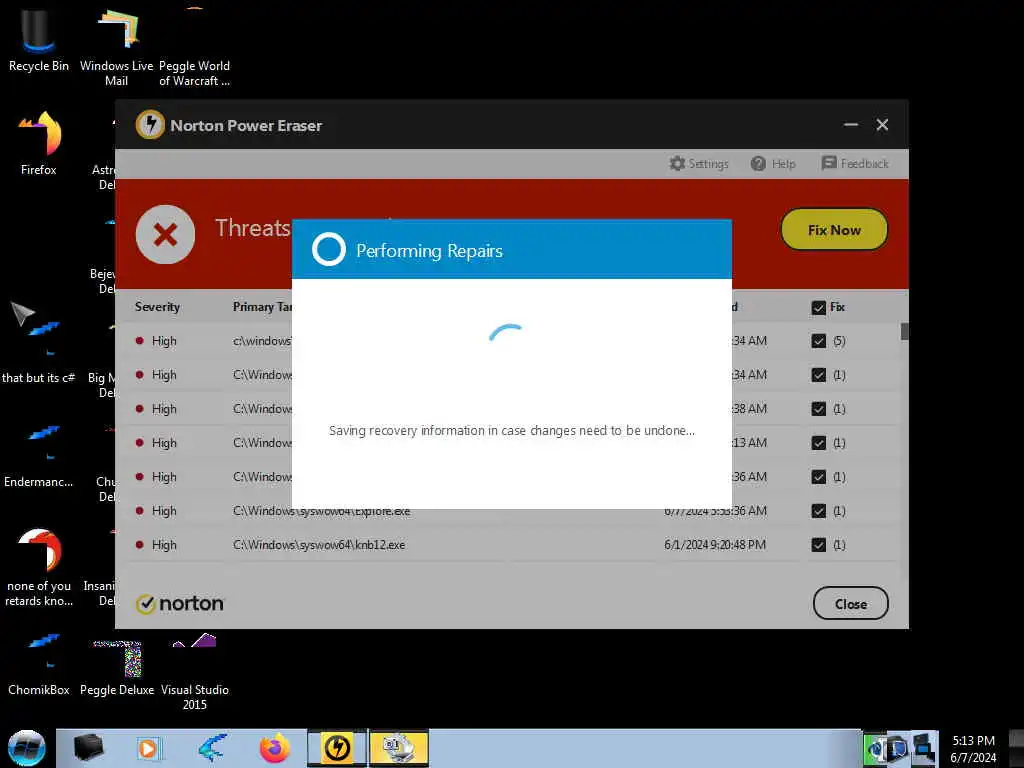This screenshot has height=768, width=1024.
Task: Click the norton checkmark logo
Action: [145, 604]
